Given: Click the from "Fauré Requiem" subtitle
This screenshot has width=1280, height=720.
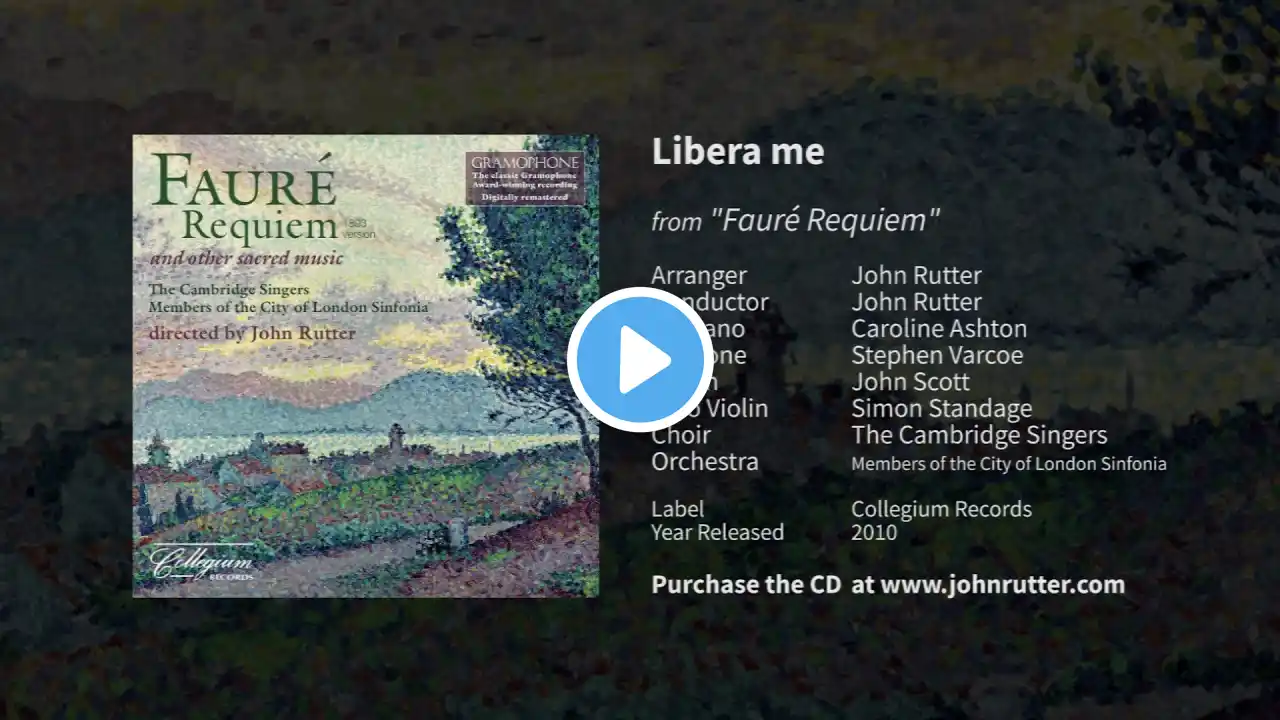Looking at the screenshot, I should point(796,220).
